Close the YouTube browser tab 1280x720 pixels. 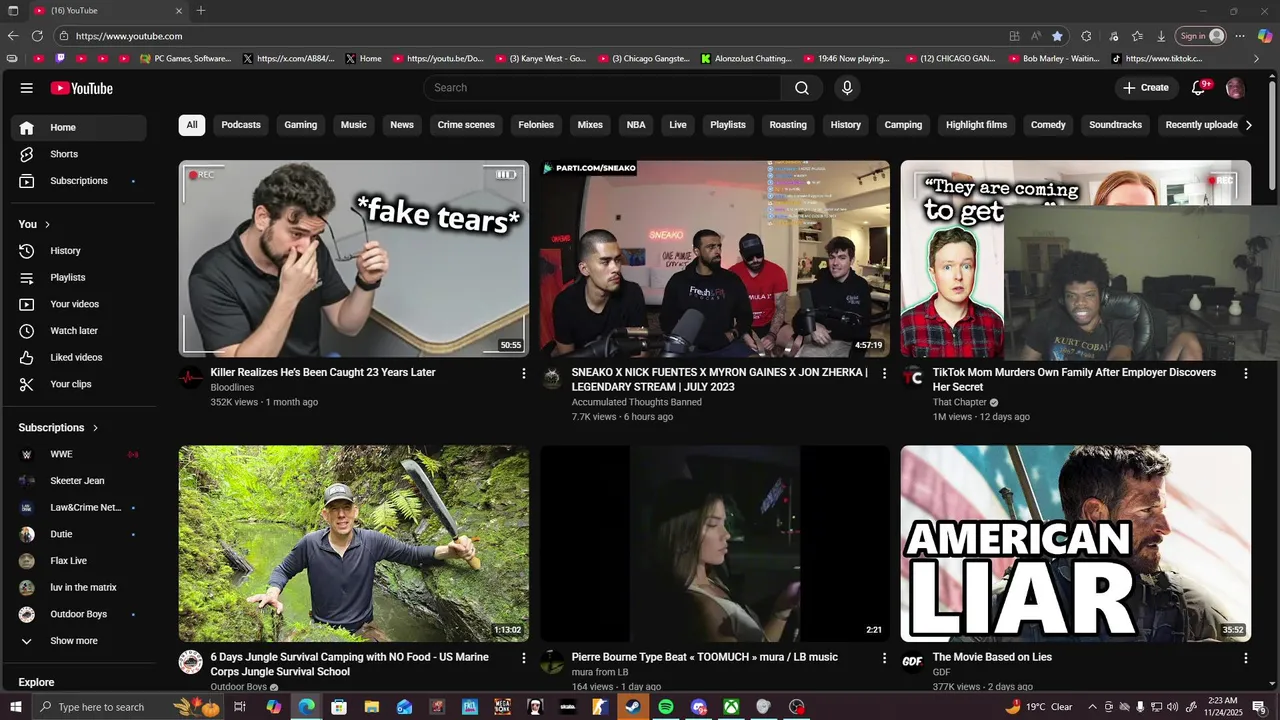click(179, 11)
